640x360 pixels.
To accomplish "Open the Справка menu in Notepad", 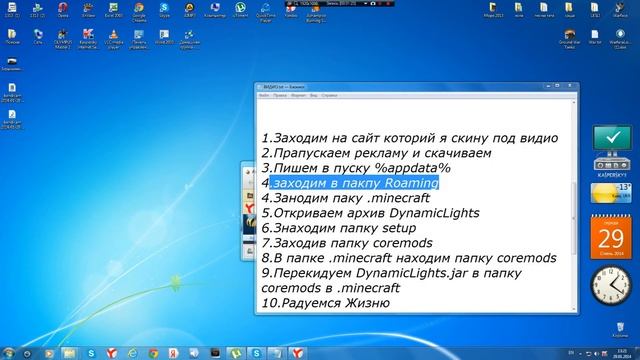I will (329, 96).
